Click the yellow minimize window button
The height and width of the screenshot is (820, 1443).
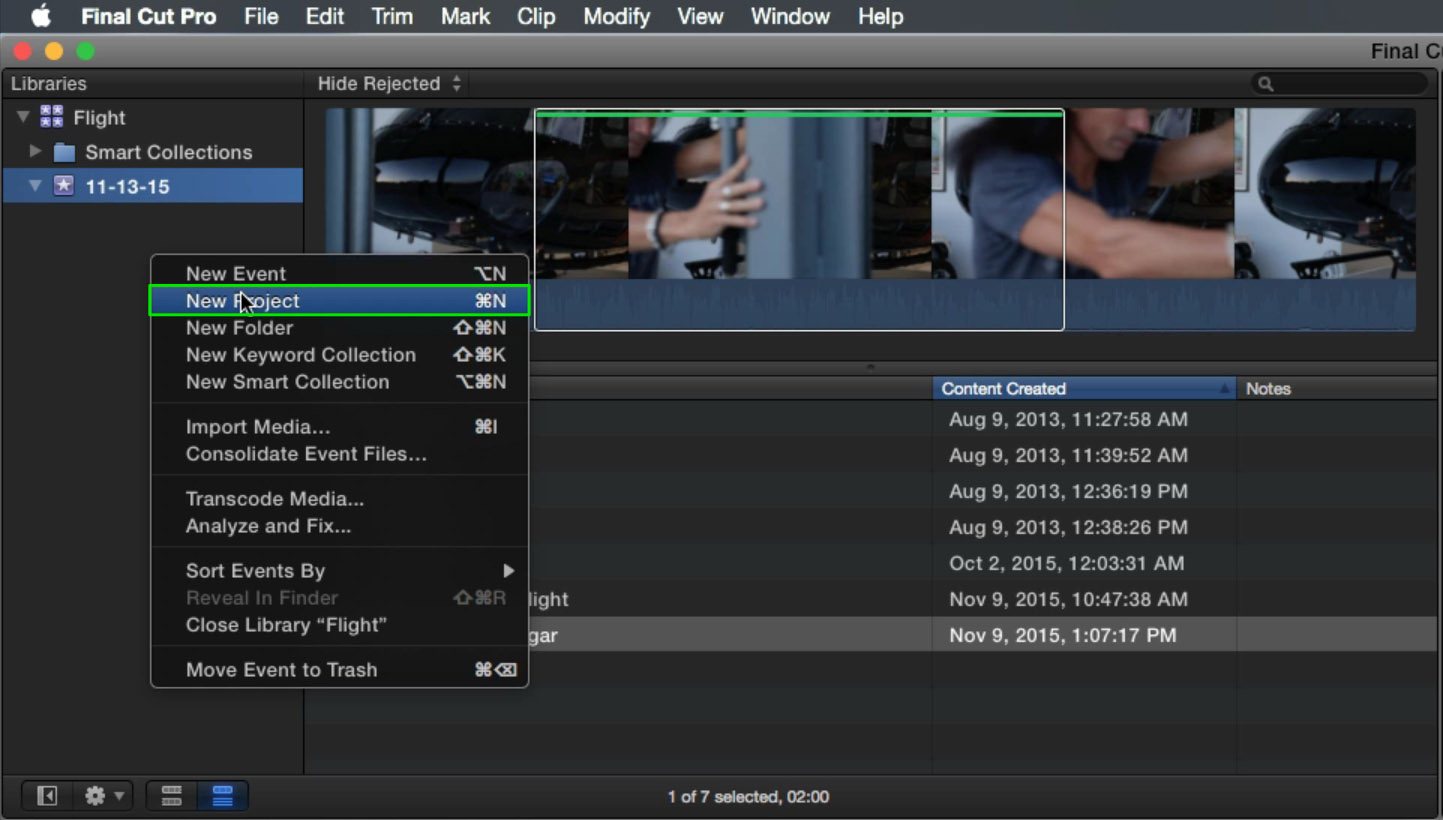coord(54,51)
